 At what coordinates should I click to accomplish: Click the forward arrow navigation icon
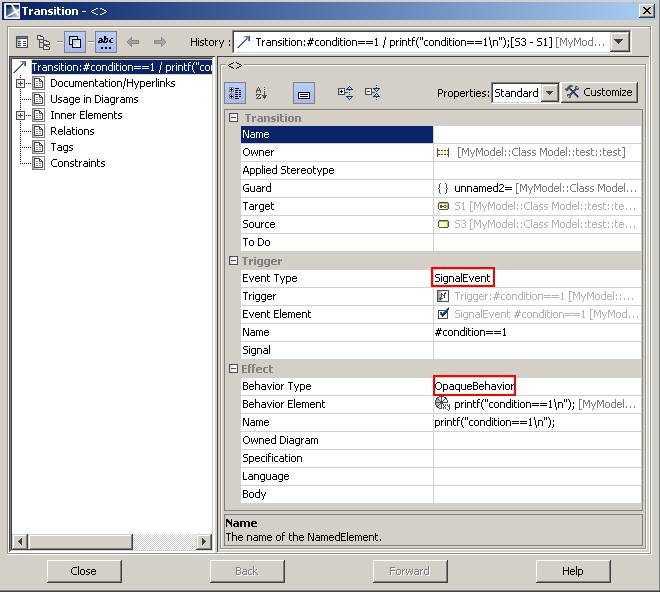click(159, 42)
